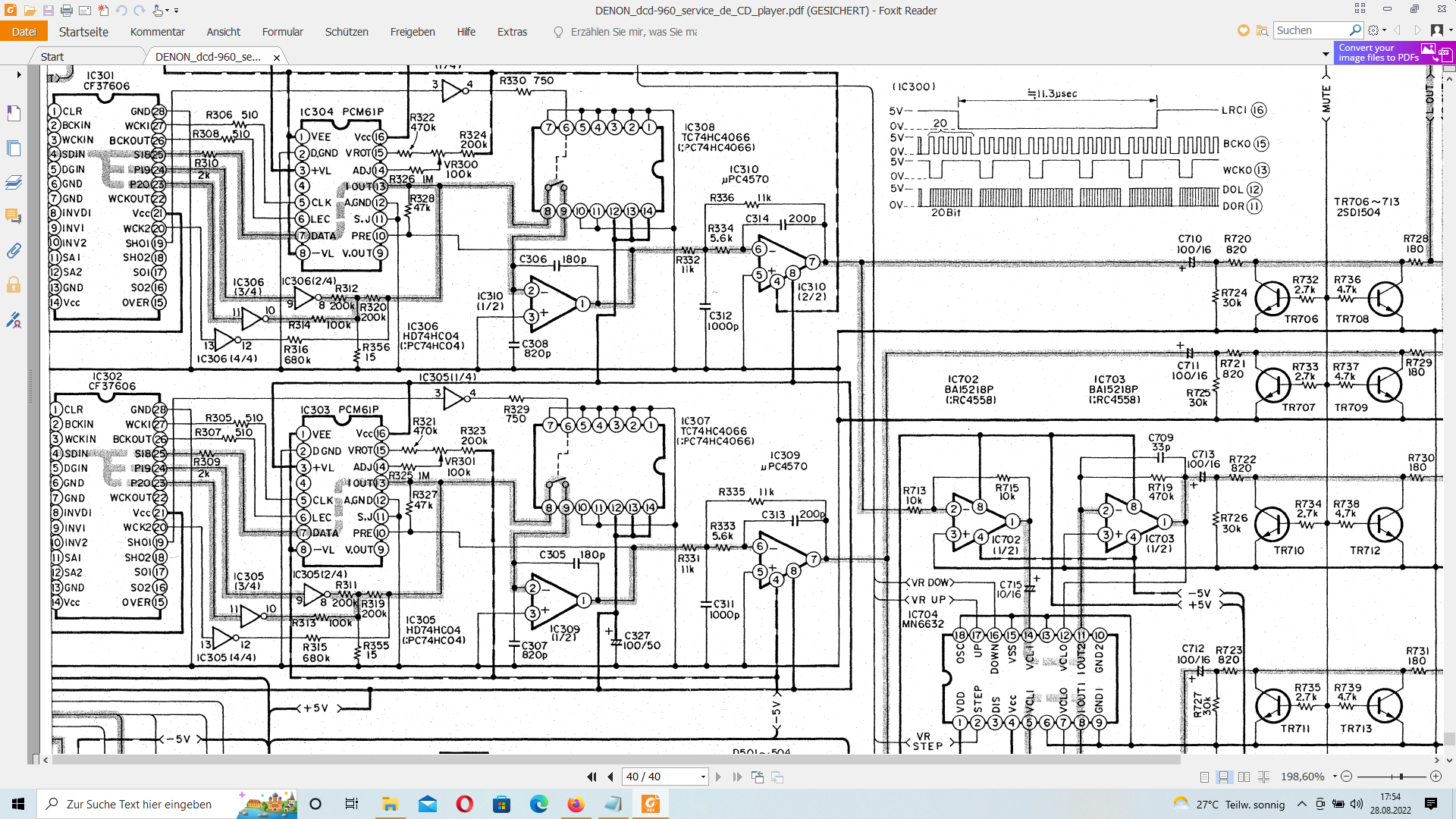Click the Layers panel sidebar icon
Image resolution: width=1456 pixels, height=819 pixels.
[x=14, y=182]
